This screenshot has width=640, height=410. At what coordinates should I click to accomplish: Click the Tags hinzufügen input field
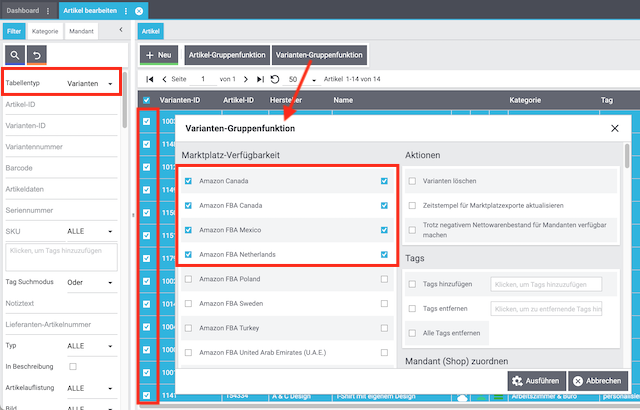tap(545, 284)
